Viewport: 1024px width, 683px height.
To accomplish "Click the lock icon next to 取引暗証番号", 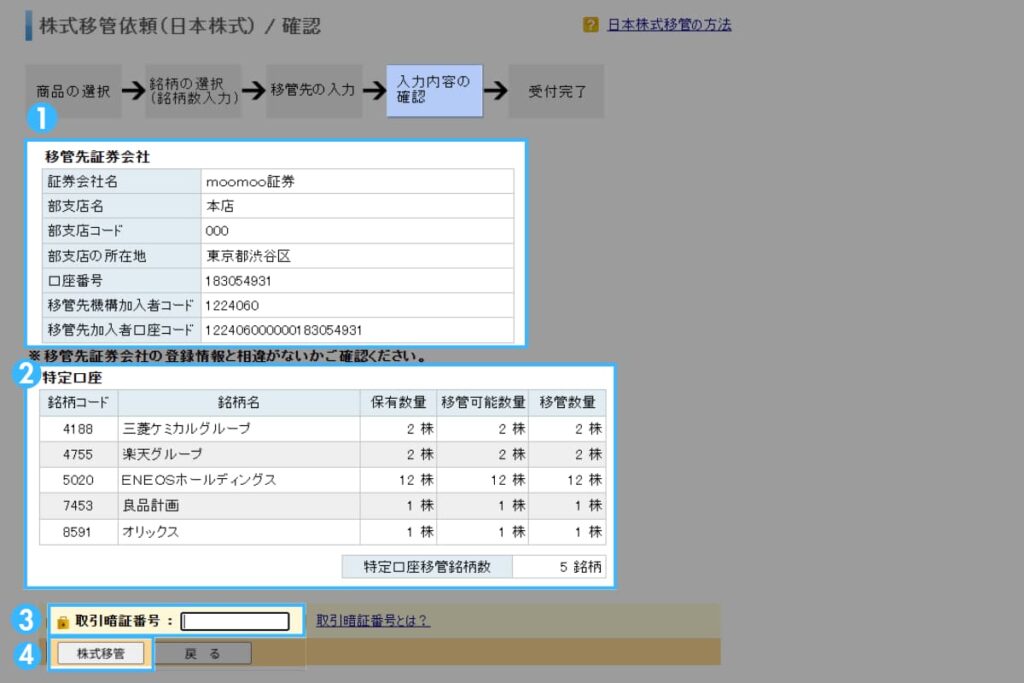I will click(x=62, y=620).
